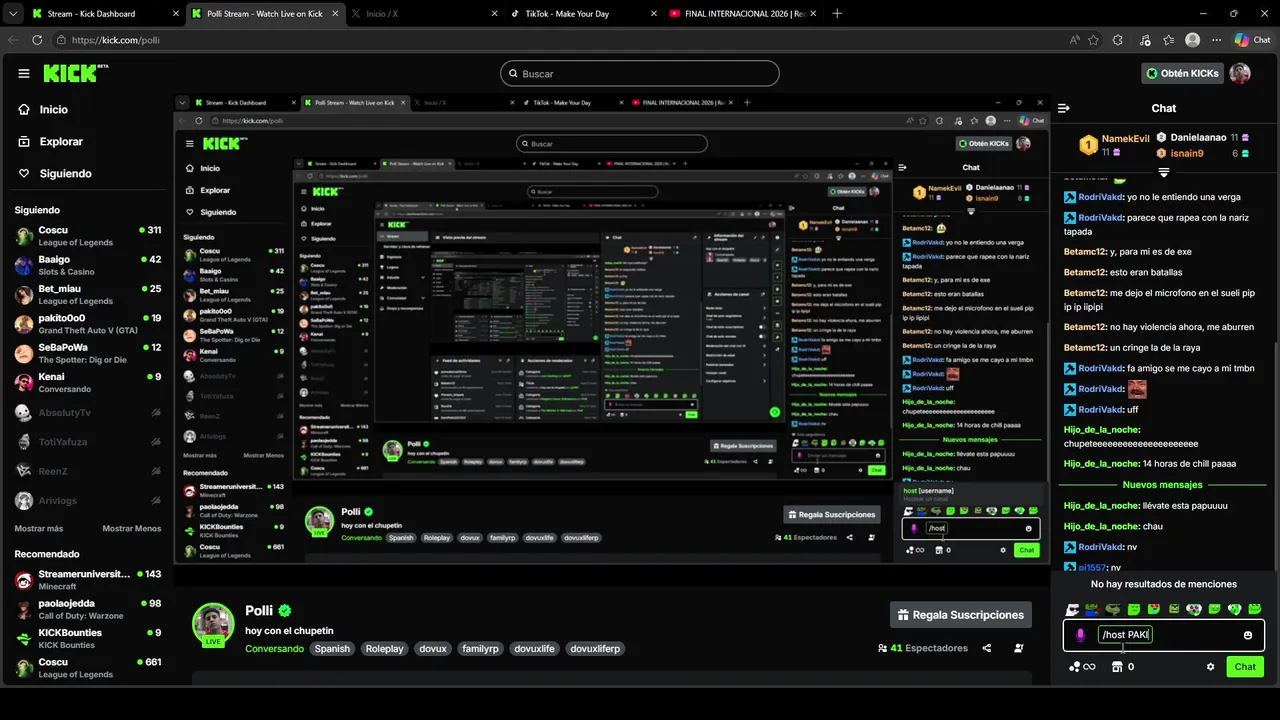Click the chat input containing /host PAKI
Image resolution: width=1280 pixels, height=720 pixels.
pos(1163,635)
